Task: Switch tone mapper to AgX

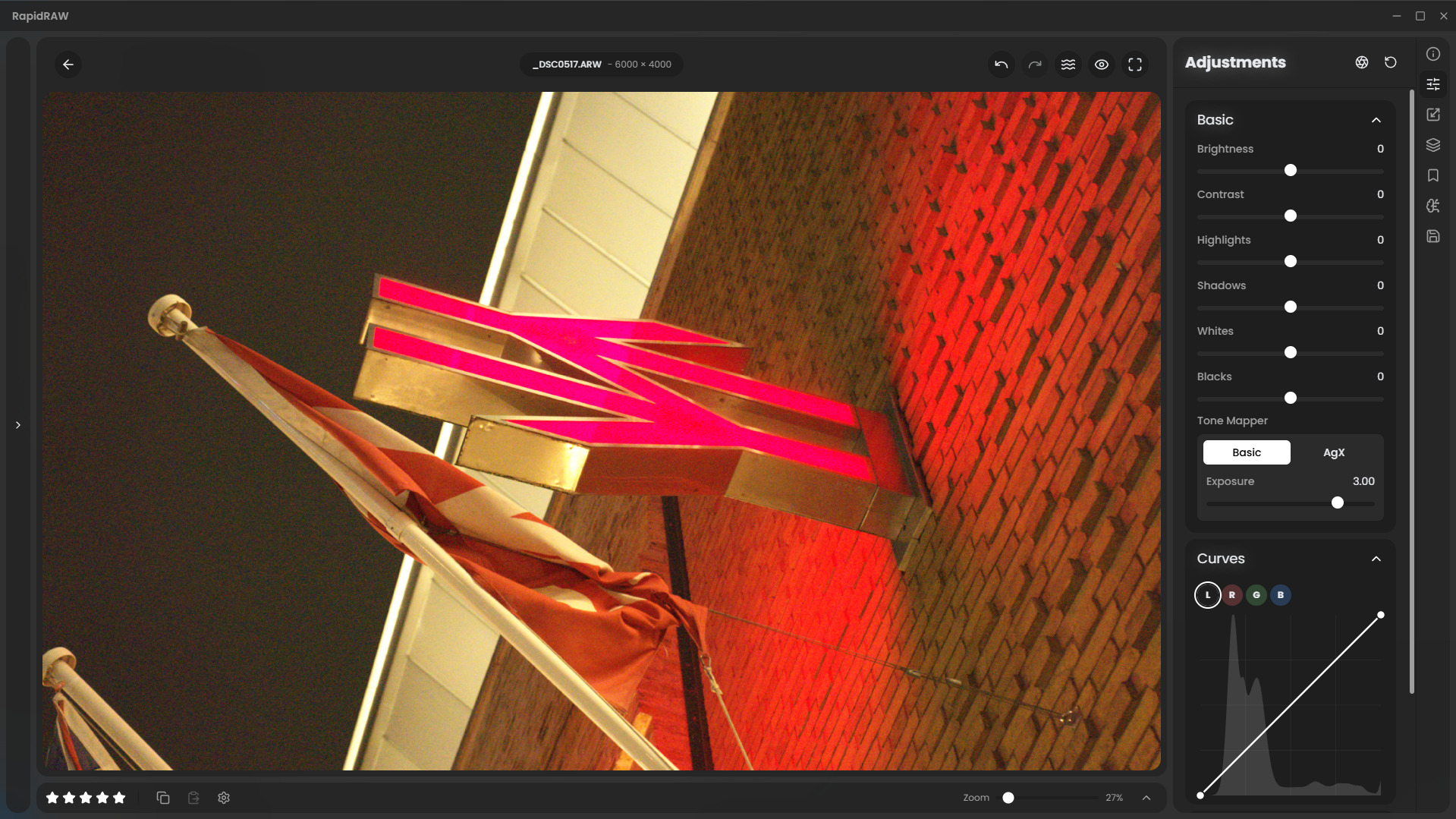Action: pos(1333,452)
